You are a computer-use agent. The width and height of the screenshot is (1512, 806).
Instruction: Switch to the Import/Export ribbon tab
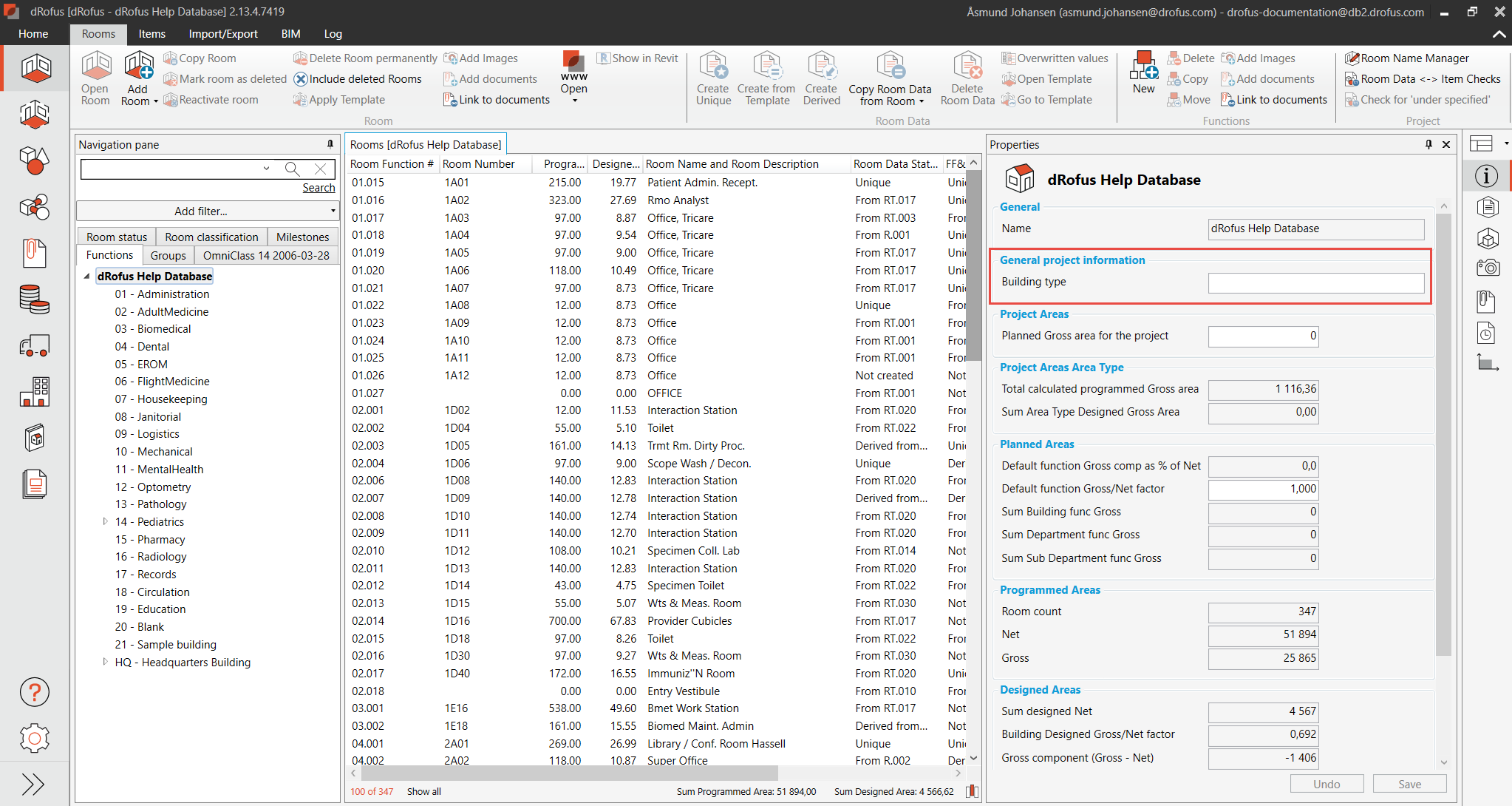point(222,34)
